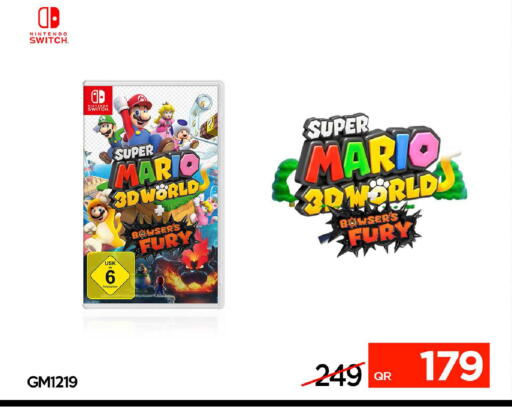Click the large Super Mario 3D World logo
This screenshot has width=512, height=408.
click(370, 184)
